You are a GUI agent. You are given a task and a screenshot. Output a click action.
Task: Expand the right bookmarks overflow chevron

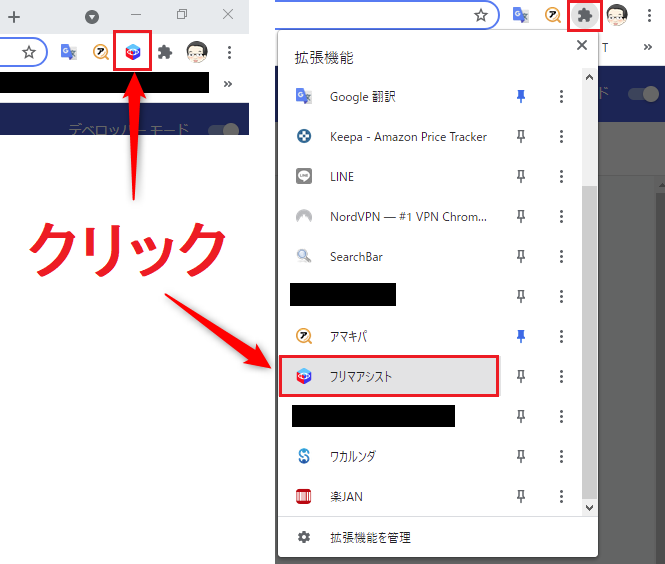(648, 47)
